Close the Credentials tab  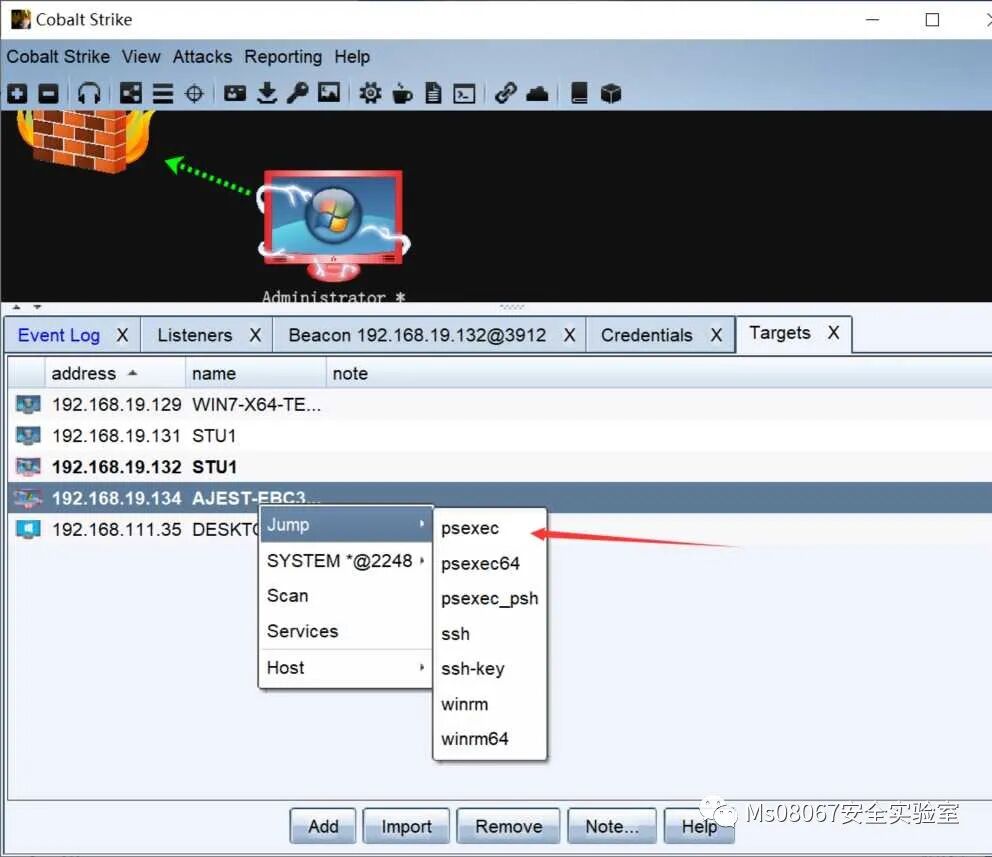coord(716,335)
